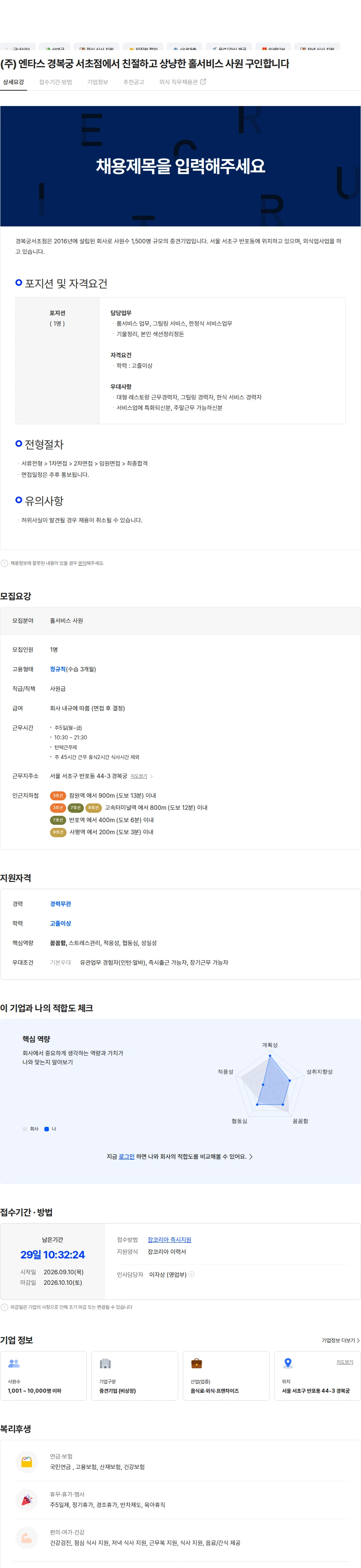This screenshot has width=361, height=1568.
Task: Click the muscle arm icon beside 편의·여가·건강
Action: (27, 1538)
